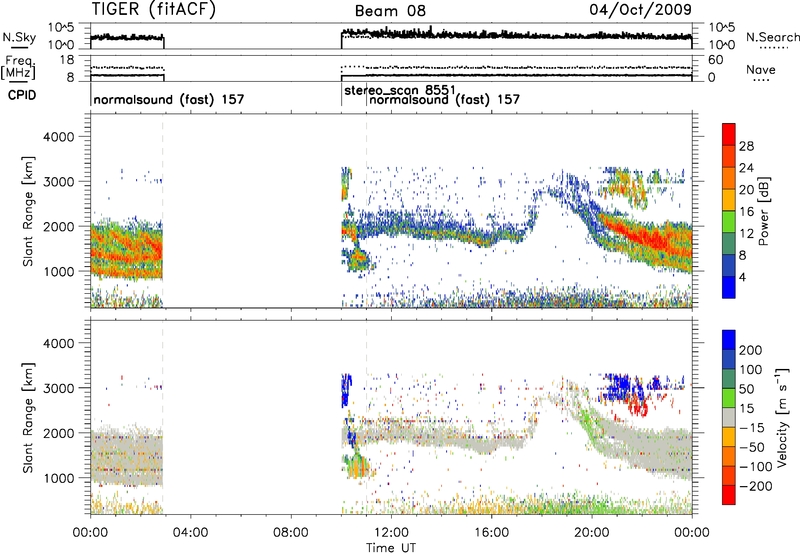Click Slant Range [km] label of the power panel
The height and width of the screenshot is (554, 800).
tap(28, 212)
